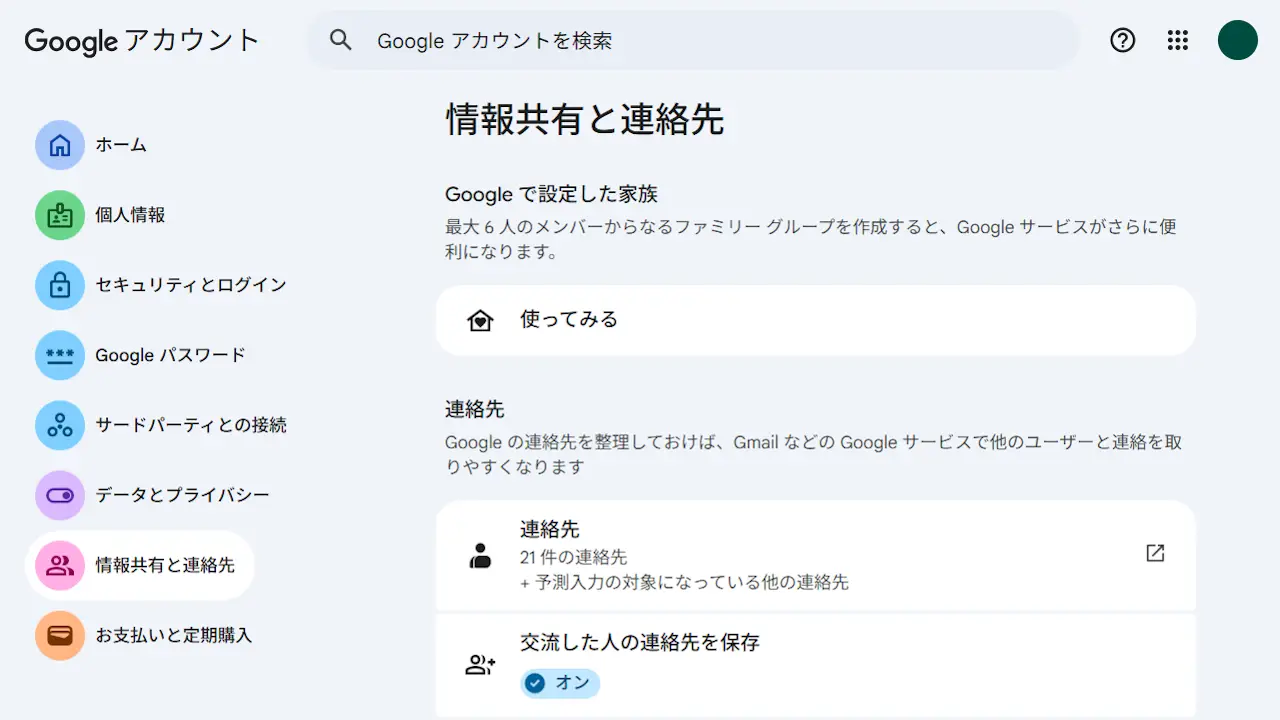Click the Google アカウント logo
Image resolution: width=1280 pixels, height=720 pixels.
point(142,40)
